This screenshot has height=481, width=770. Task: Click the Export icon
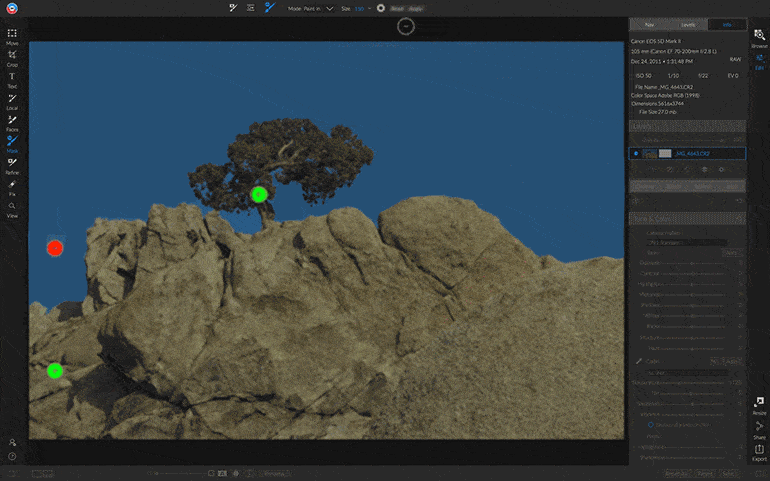click(x=759, y=453)
